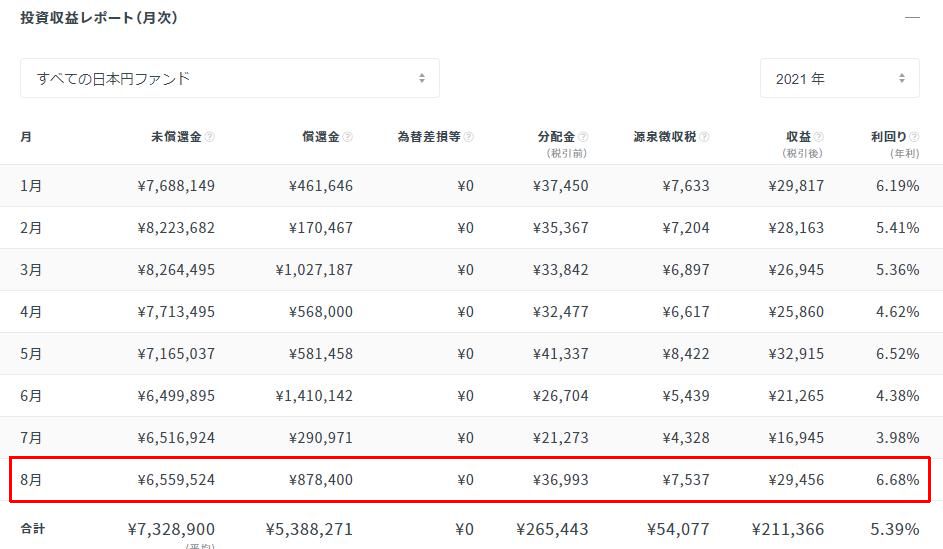Click the 未償還金 column header

click(x=176, y=137)
